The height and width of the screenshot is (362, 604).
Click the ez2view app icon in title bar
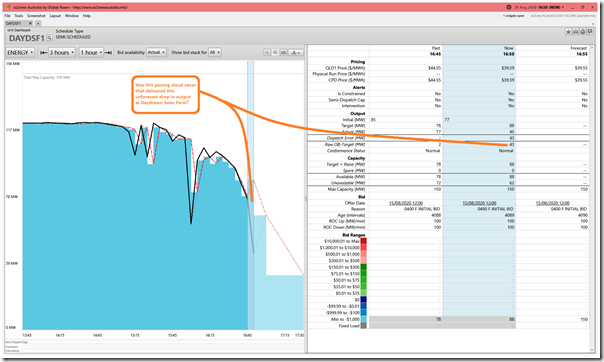pos(8,7)
